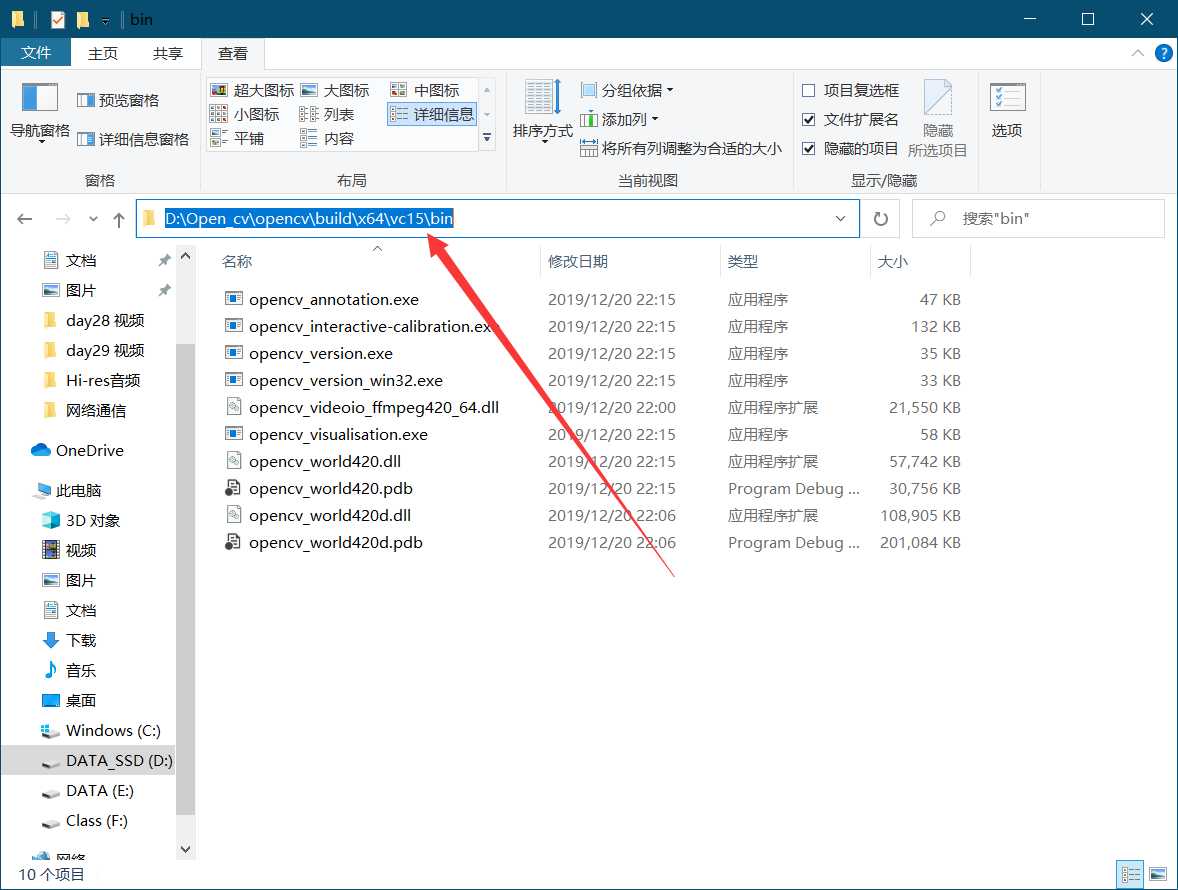Select opencv_world420d.pdb file
Screen dimensions: 1178x890
335,543
